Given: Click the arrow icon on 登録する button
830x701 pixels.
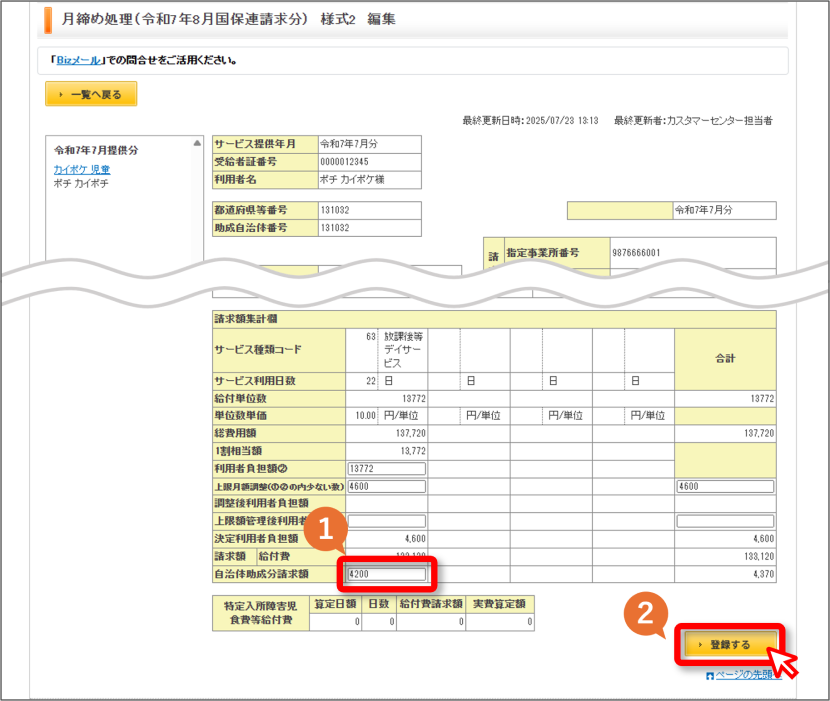Looking at the screenshot, I should coord(700,644).
